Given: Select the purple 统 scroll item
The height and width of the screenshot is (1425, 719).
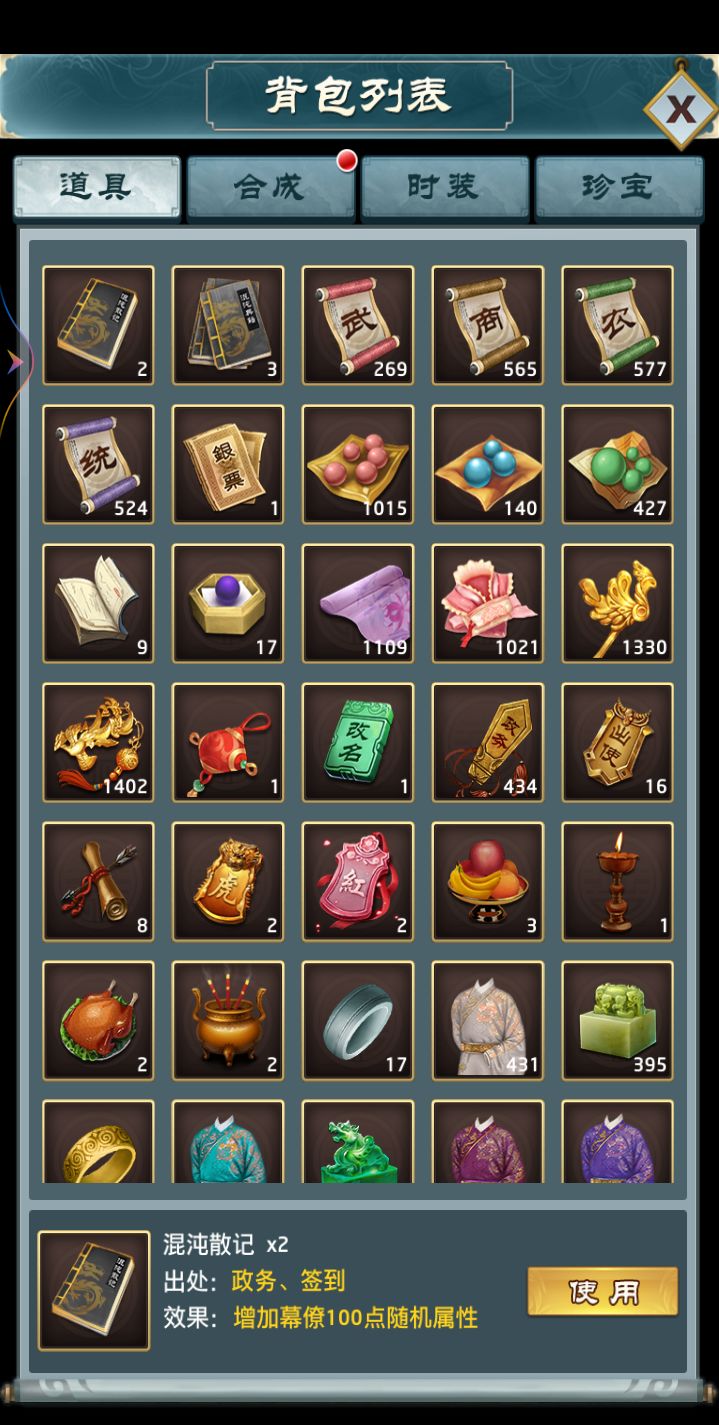Looking at the screenshot, I should [x=98, y=464].
